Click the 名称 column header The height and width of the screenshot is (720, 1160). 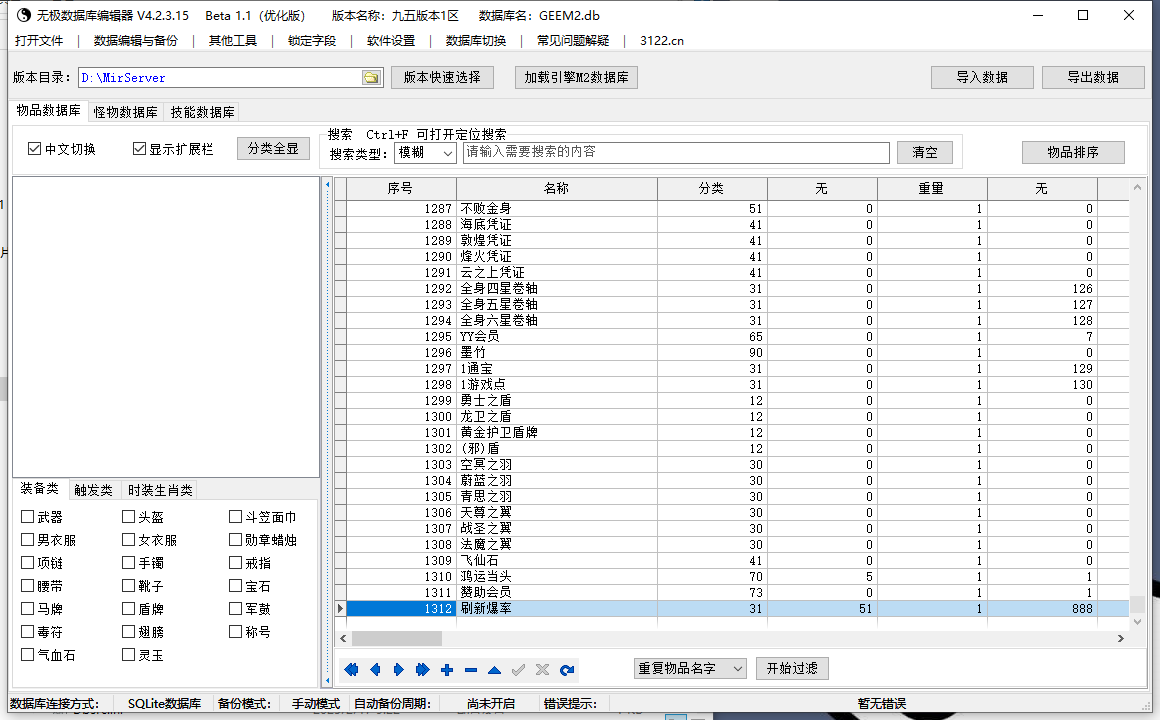(556, 189)
